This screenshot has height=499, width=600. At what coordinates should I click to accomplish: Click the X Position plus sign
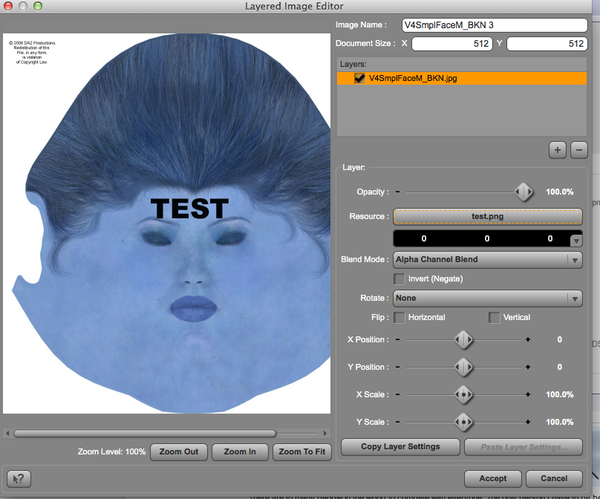pyautogui.click(x=528, y=339)
